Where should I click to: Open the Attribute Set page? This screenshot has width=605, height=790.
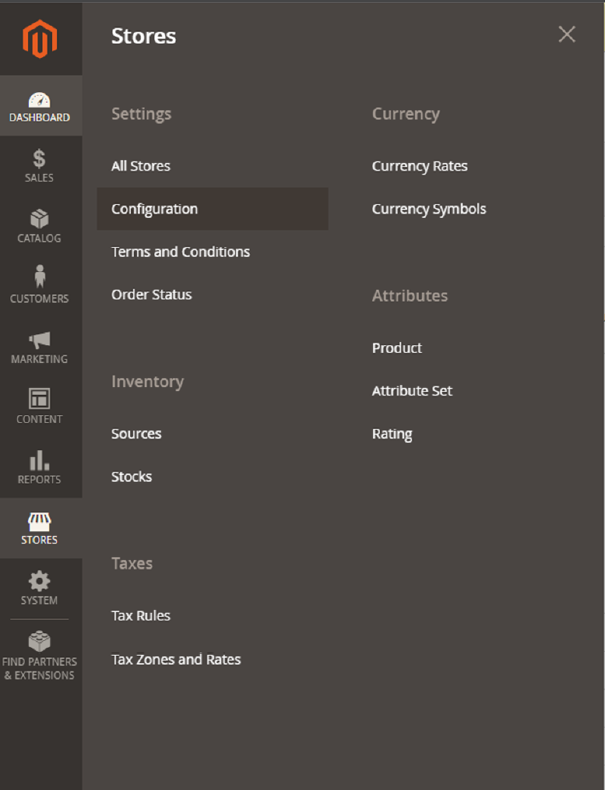click(412, 391)
